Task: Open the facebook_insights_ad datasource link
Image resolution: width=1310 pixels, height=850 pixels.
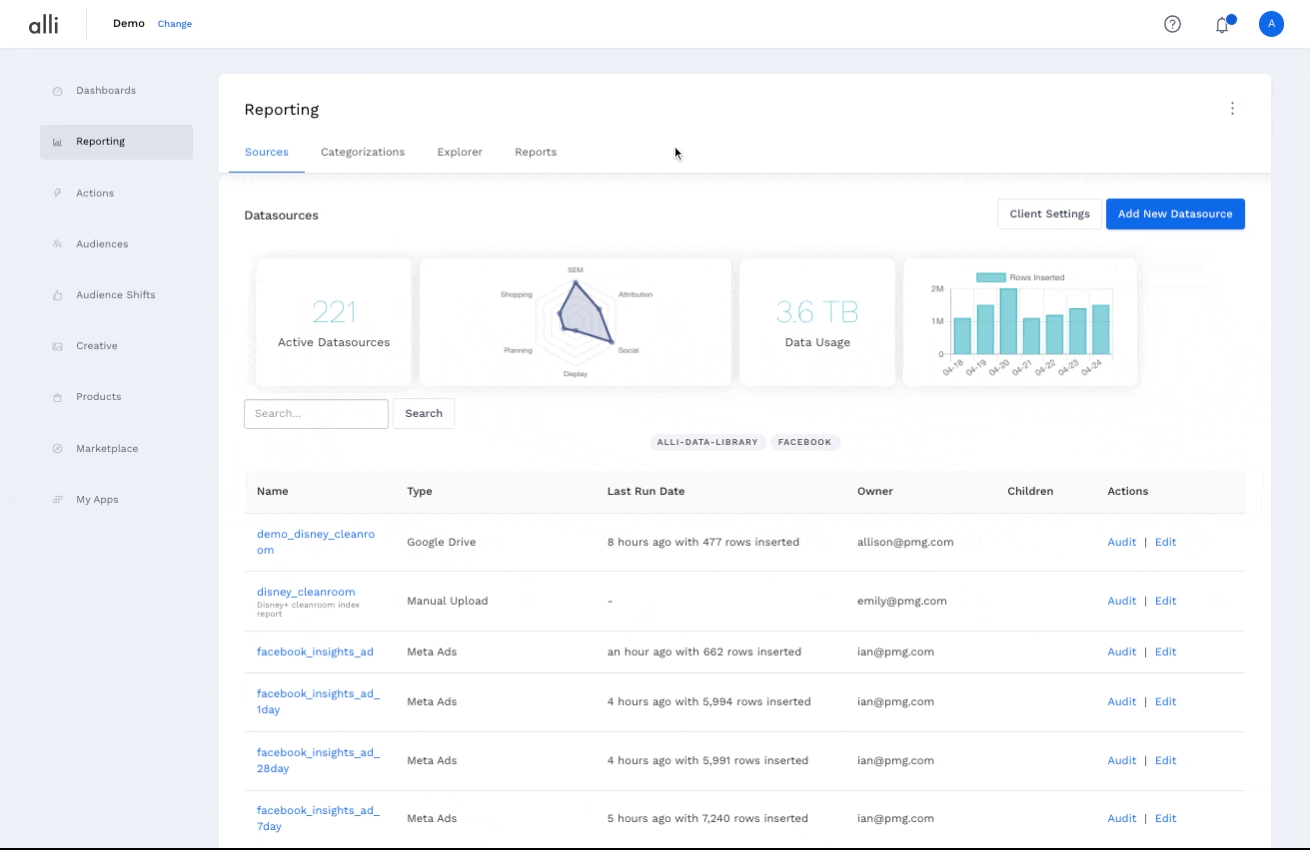Action: click(x=315, y=652)
